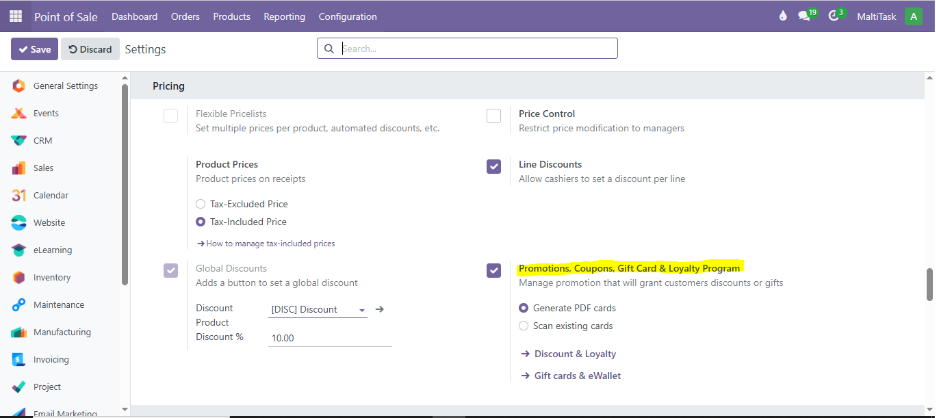Viewport: 936px width, 418px height.
Task: Click the chat messages icon in the top bar
Action: [x=805, y=17]
